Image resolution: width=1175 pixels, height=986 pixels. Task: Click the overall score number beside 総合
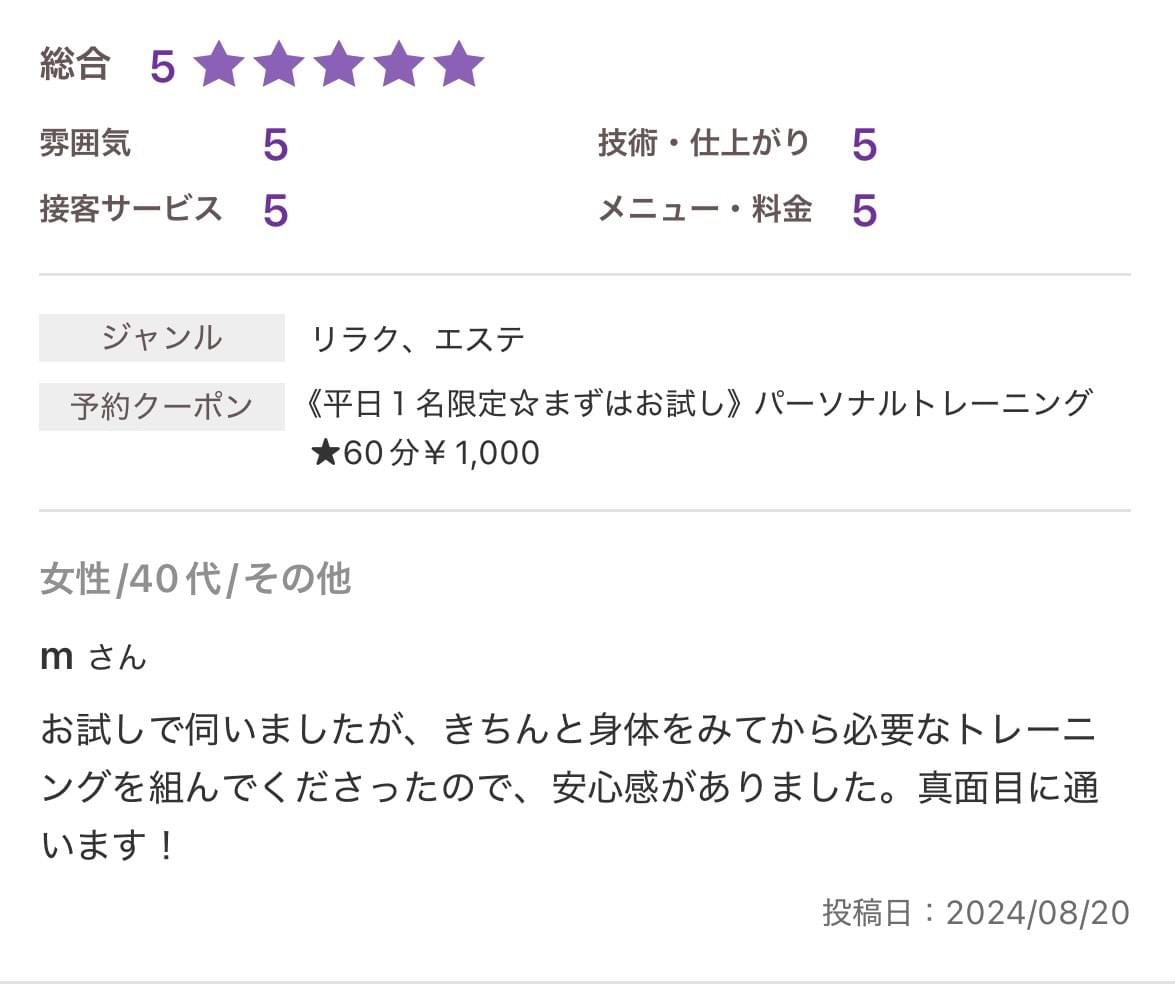pos(162,67)
